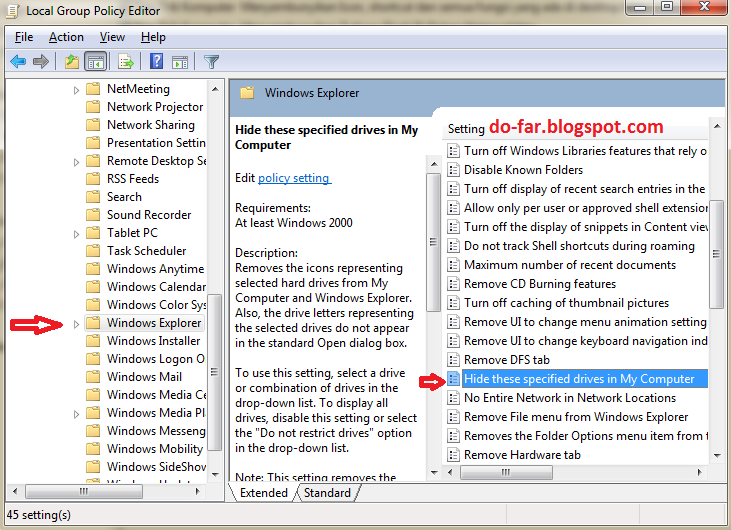Switch to the Extended tab
This screenshot has width=731, height=530.
coord(263,493)
